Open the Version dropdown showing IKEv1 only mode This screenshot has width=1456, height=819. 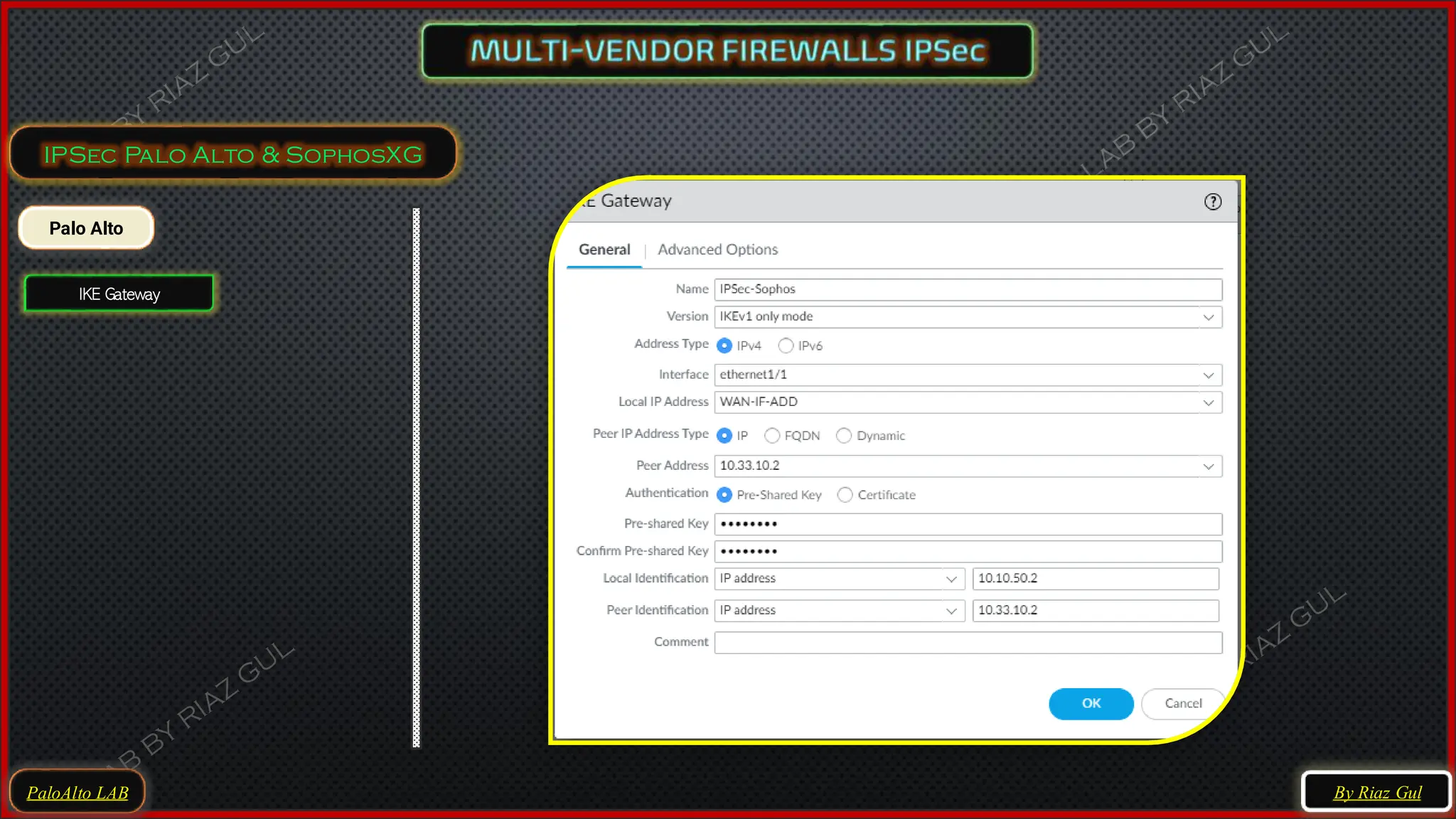point(968,317)
